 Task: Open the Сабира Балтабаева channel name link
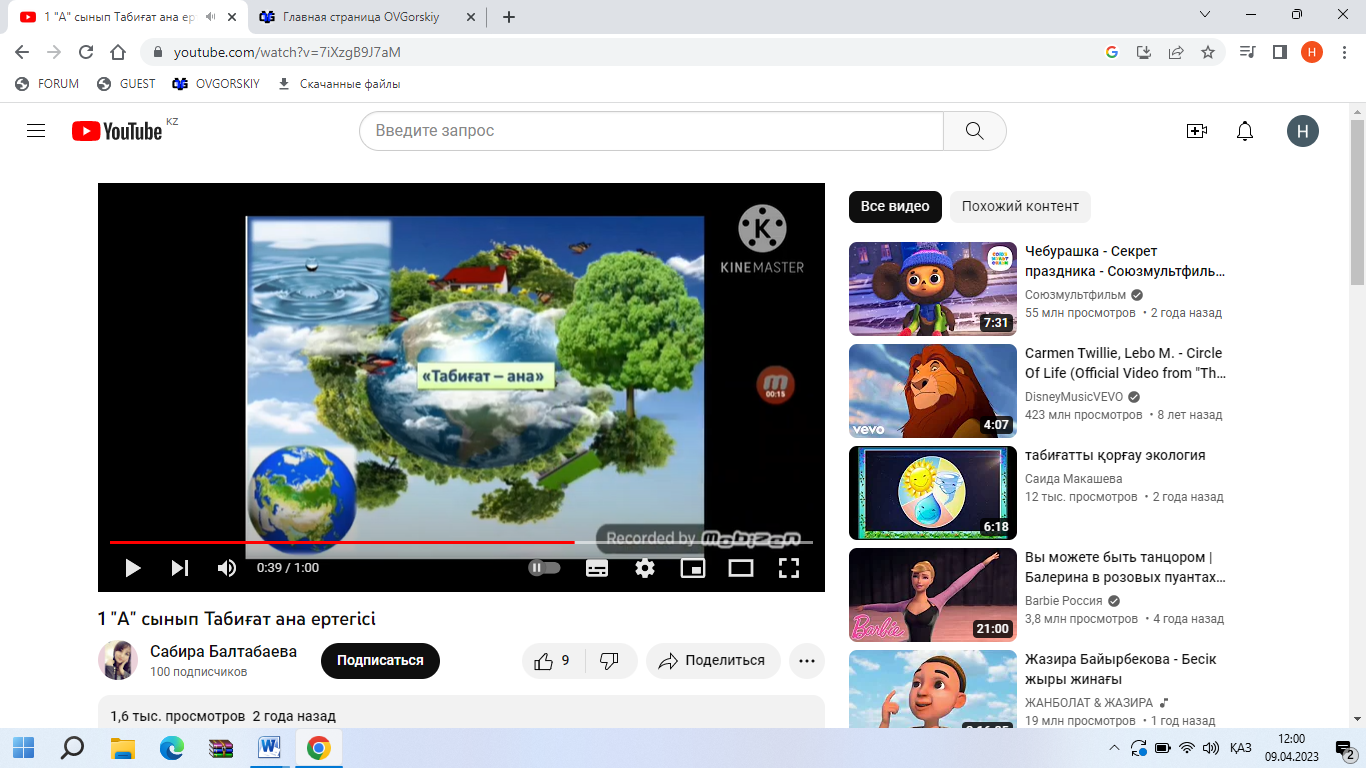click(x=224, y=652)
